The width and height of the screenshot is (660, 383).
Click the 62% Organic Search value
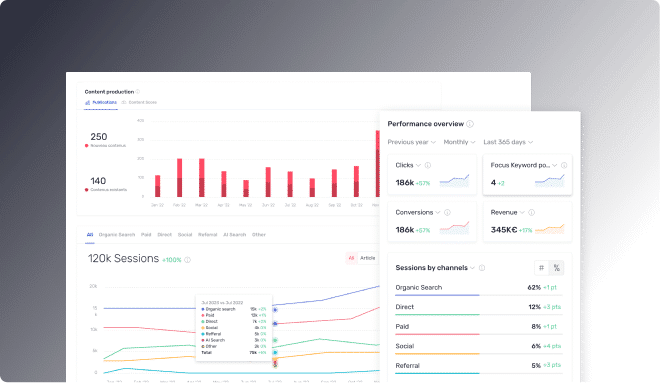[x=534, y=287]
